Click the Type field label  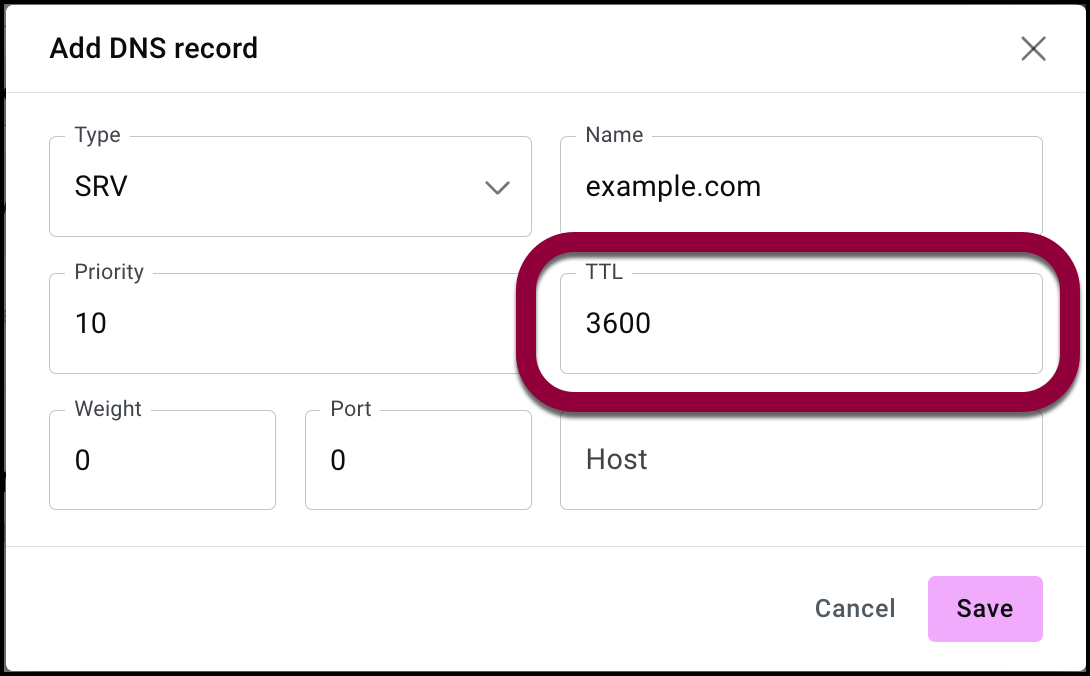(97, 135)
